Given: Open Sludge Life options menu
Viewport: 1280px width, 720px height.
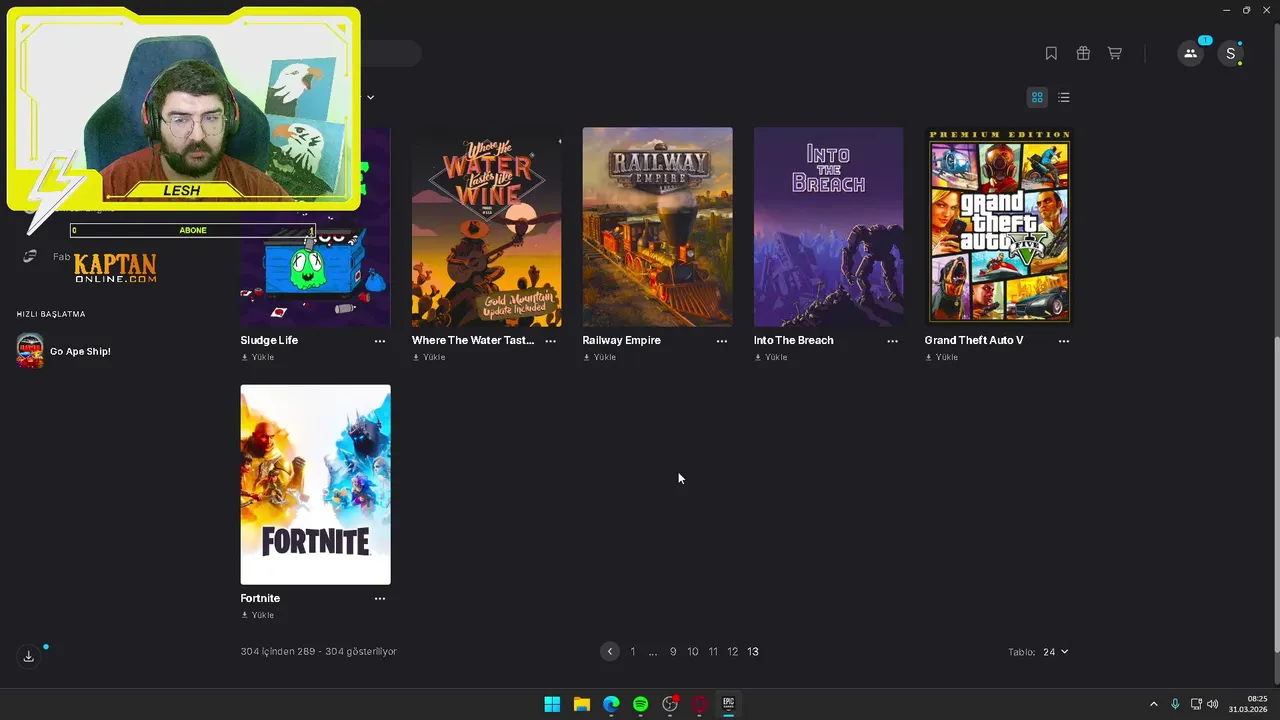Looking at the screenshot, I should (380, 341).
